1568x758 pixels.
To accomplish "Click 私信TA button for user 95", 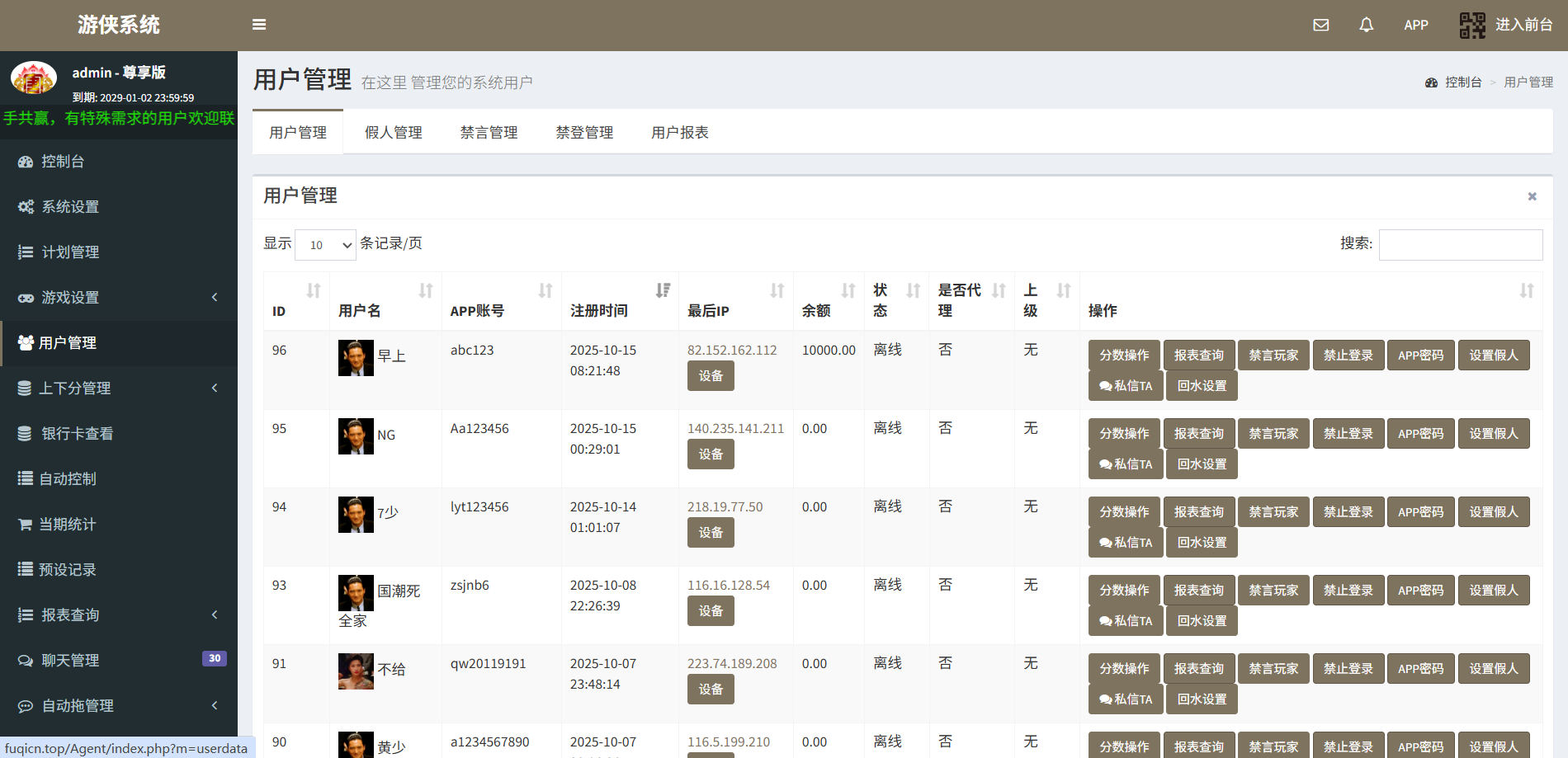I will pos(1125,464).
